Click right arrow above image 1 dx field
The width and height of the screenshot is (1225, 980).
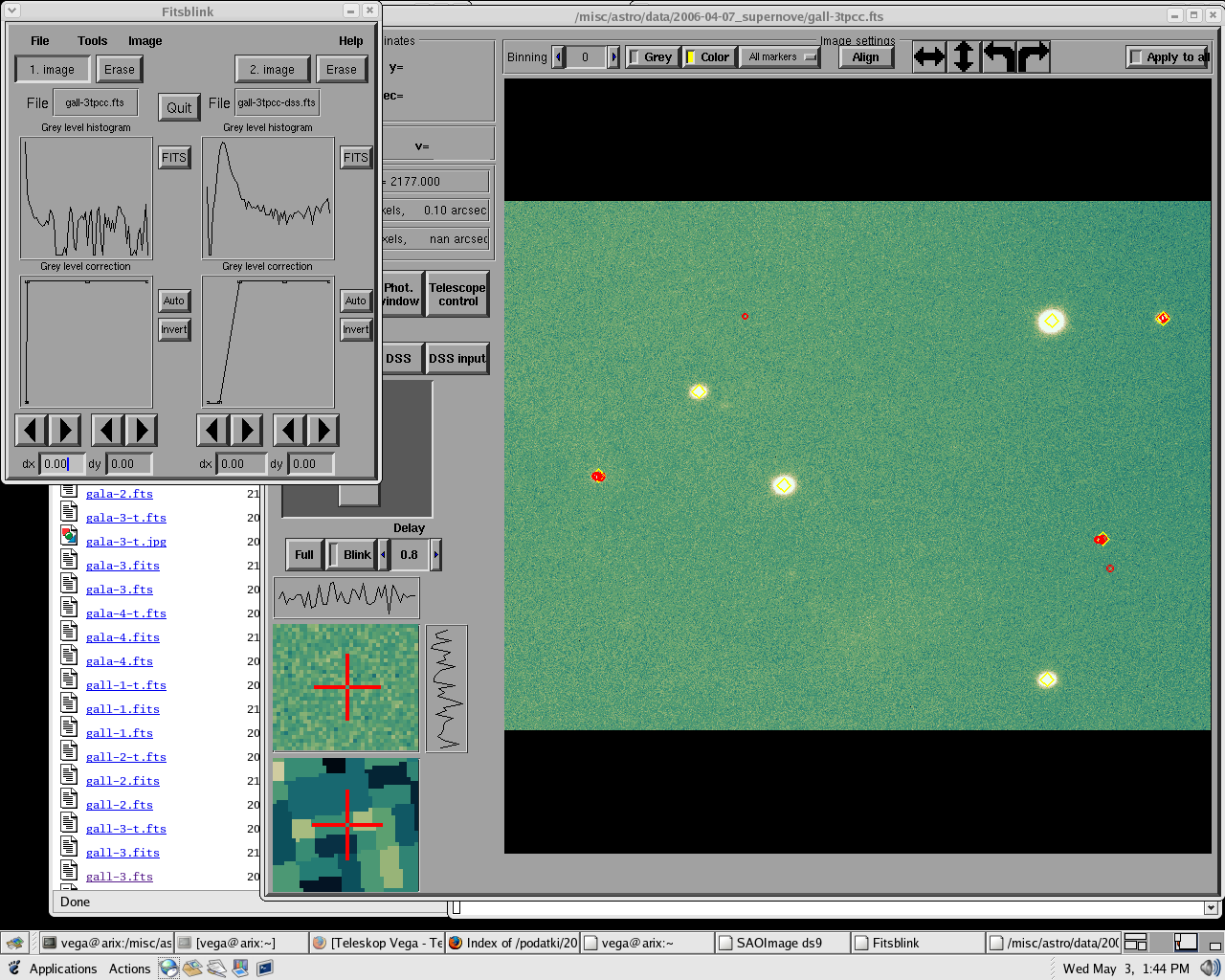[x=65, y=431]
